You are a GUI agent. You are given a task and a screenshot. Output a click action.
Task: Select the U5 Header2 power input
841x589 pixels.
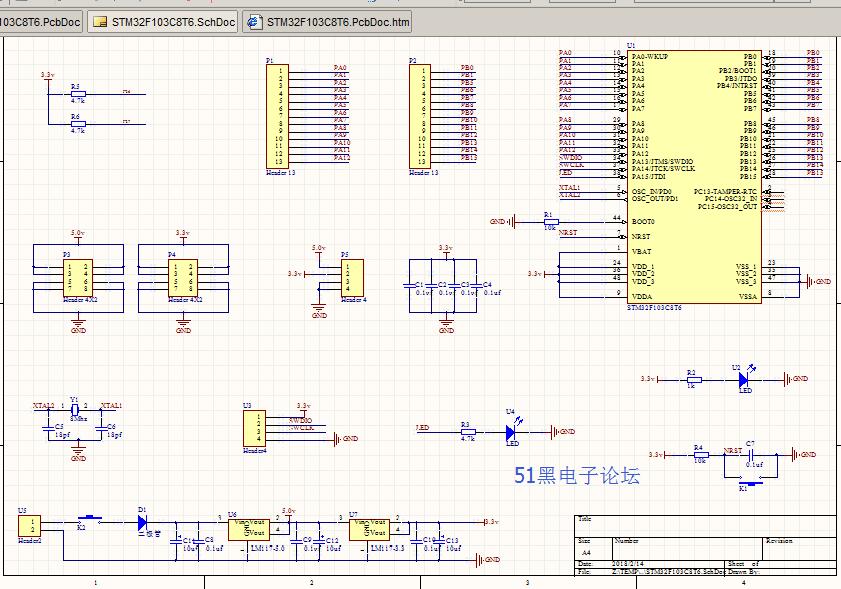[x=27, y=524]
